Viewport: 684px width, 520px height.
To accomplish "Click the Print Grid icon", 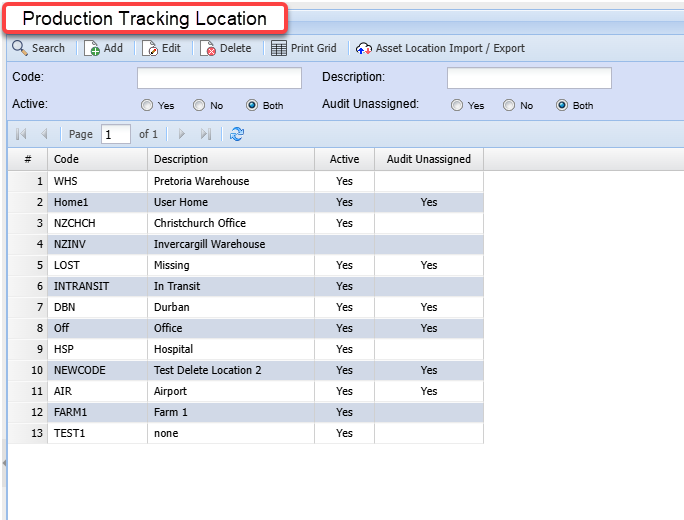I will point(279,48).
